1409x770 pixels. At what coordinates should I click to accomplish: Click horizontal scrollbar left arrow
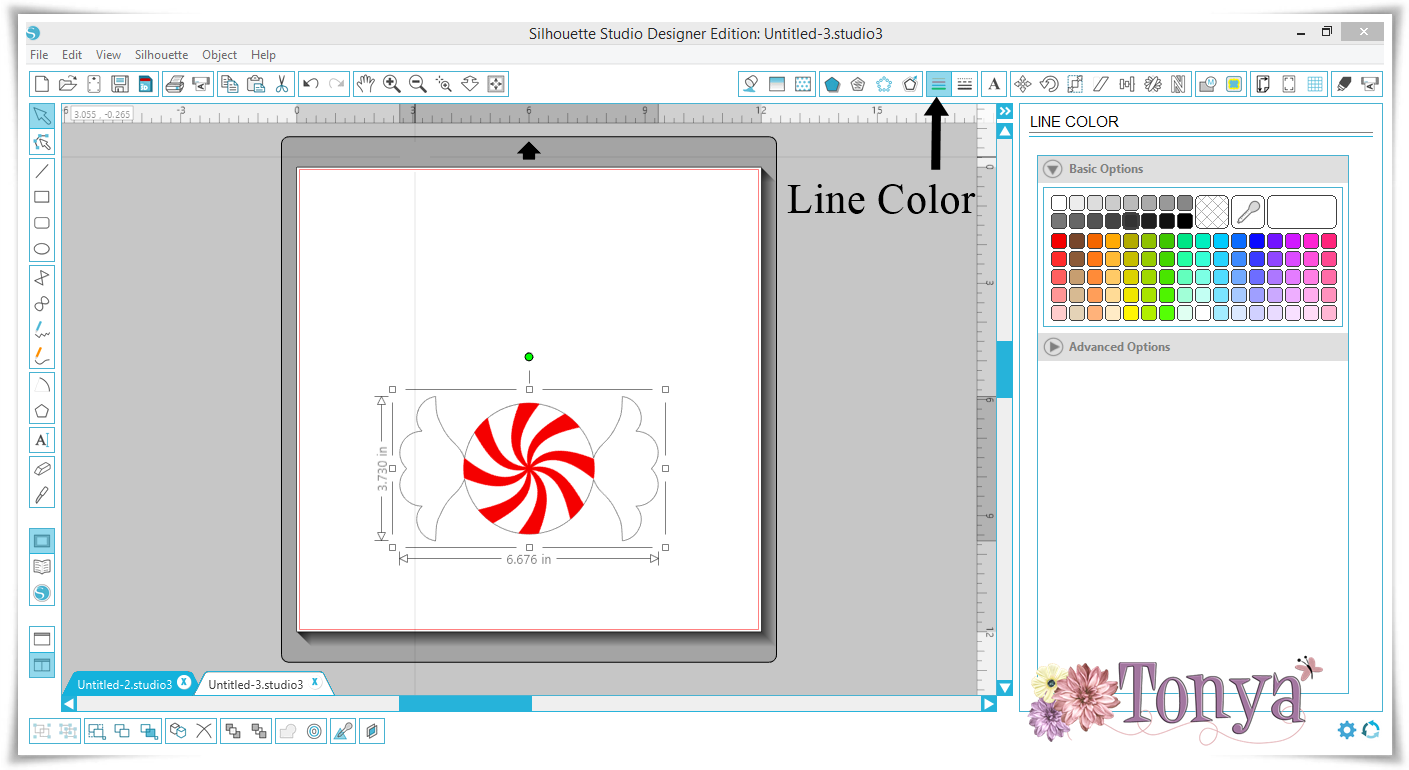69,704
